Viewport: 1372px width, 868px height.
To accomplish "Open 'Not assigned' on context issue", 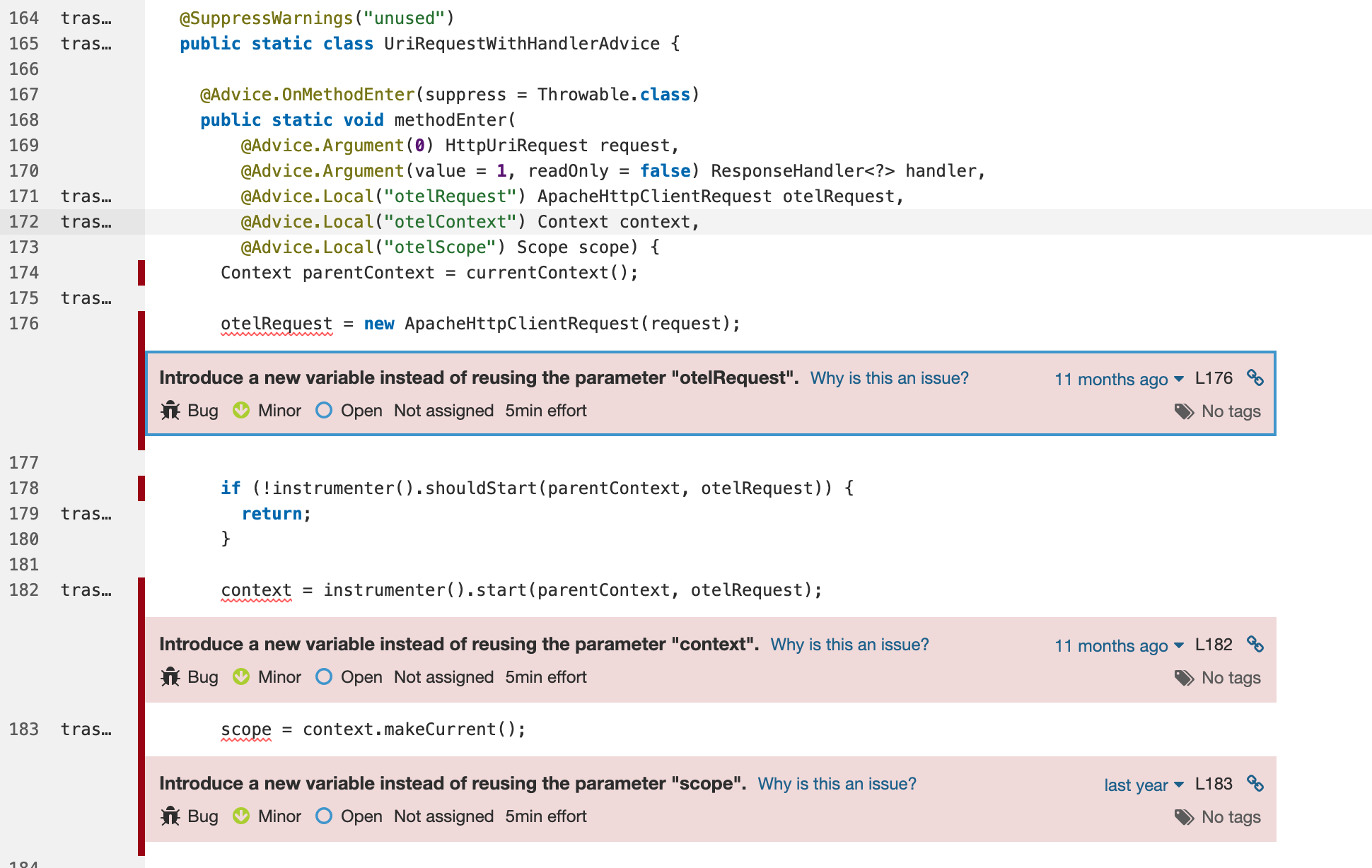I will point(443,677).
